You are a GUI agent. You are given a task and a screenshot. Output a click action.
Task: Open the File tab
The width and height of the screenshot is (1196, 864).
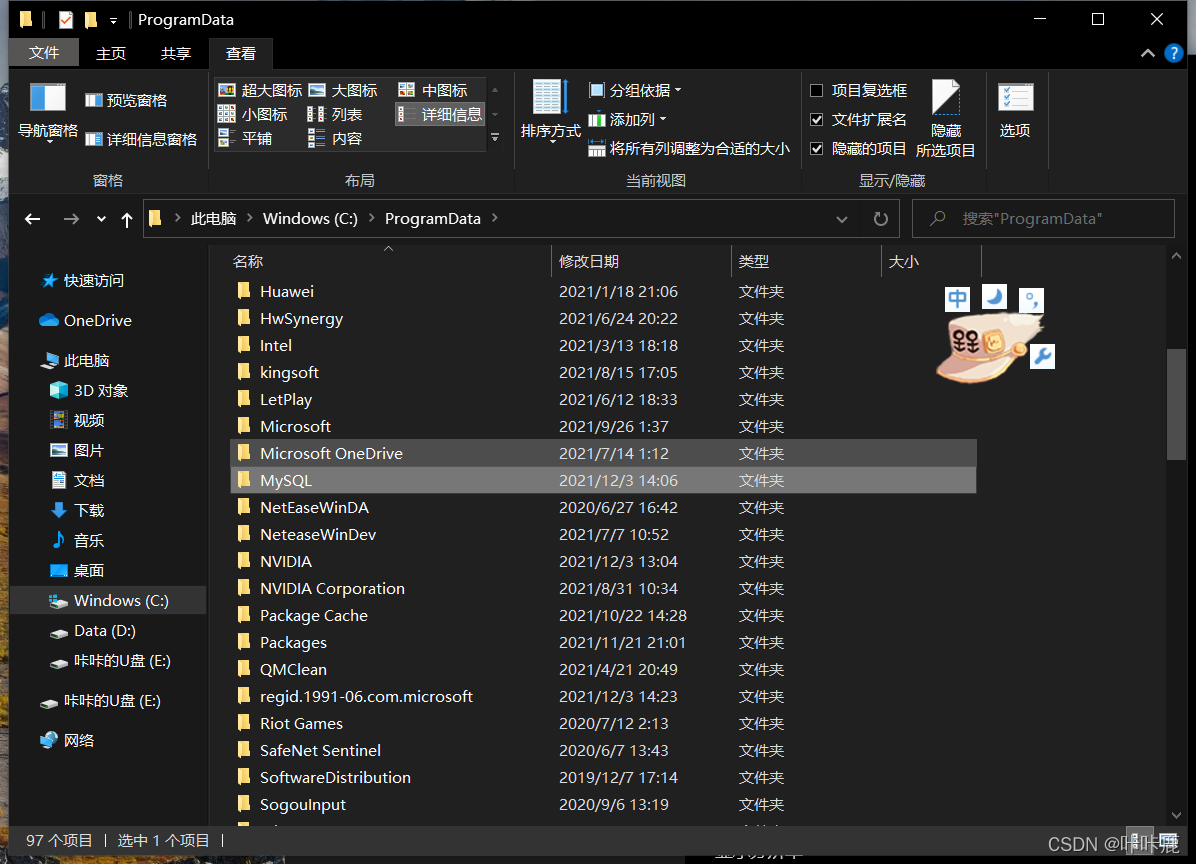(43, 53)
